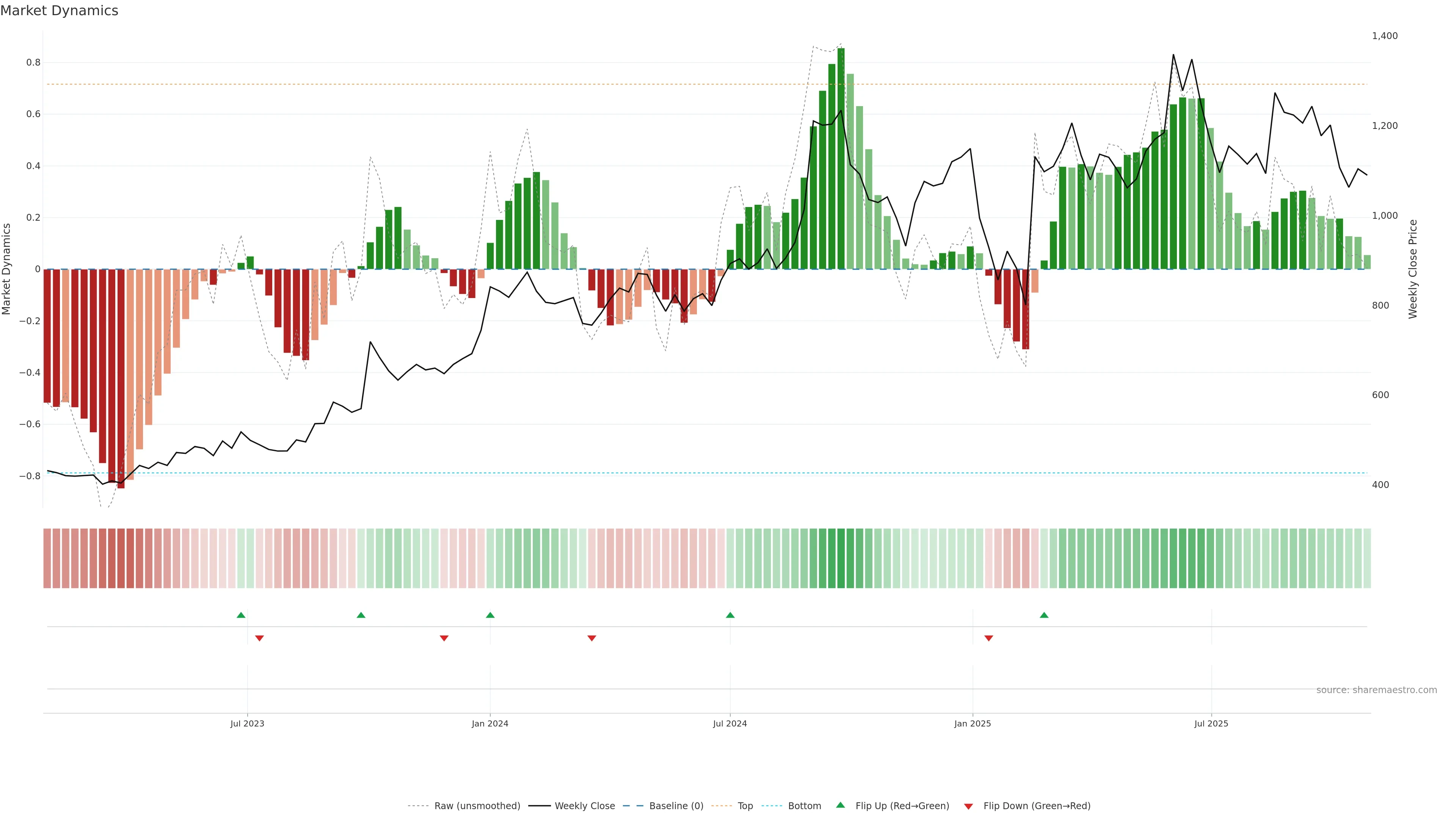Click the darkest green heatmap strip cell
This screenshot has height=819, width=1456.
pyautogui.click(x=841, y=559)
